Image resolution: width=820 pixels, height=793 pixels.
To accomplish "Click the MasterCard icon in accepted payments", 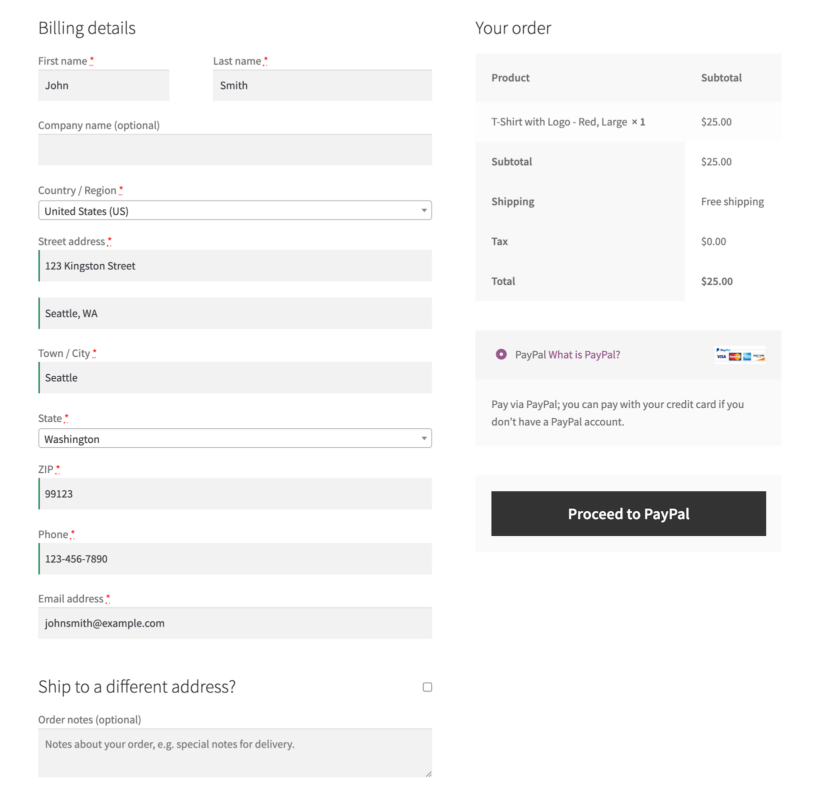I will [735, 357].
